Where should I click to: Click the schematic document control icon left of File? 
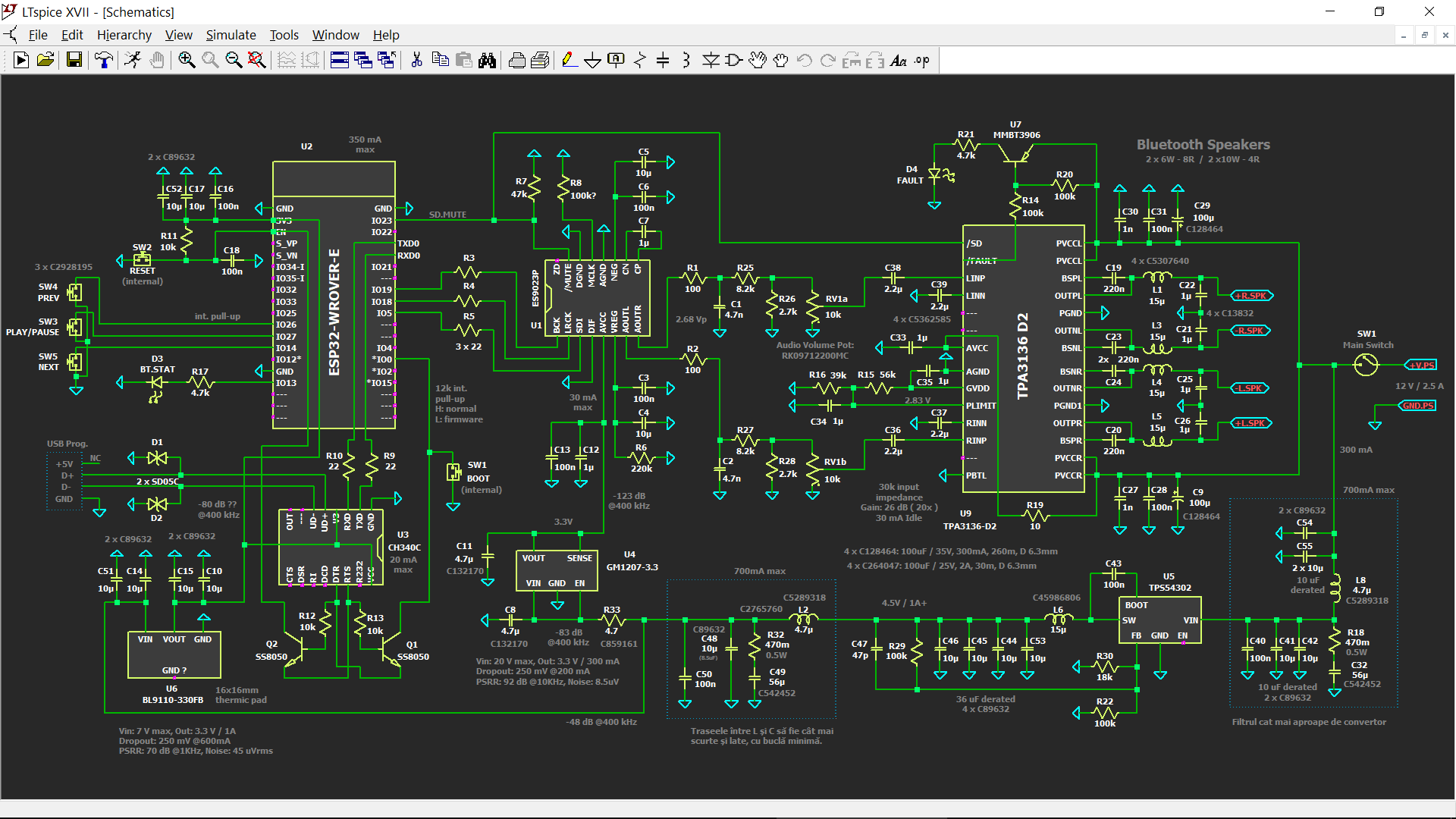pyautogui.click(x=11, y=35)
